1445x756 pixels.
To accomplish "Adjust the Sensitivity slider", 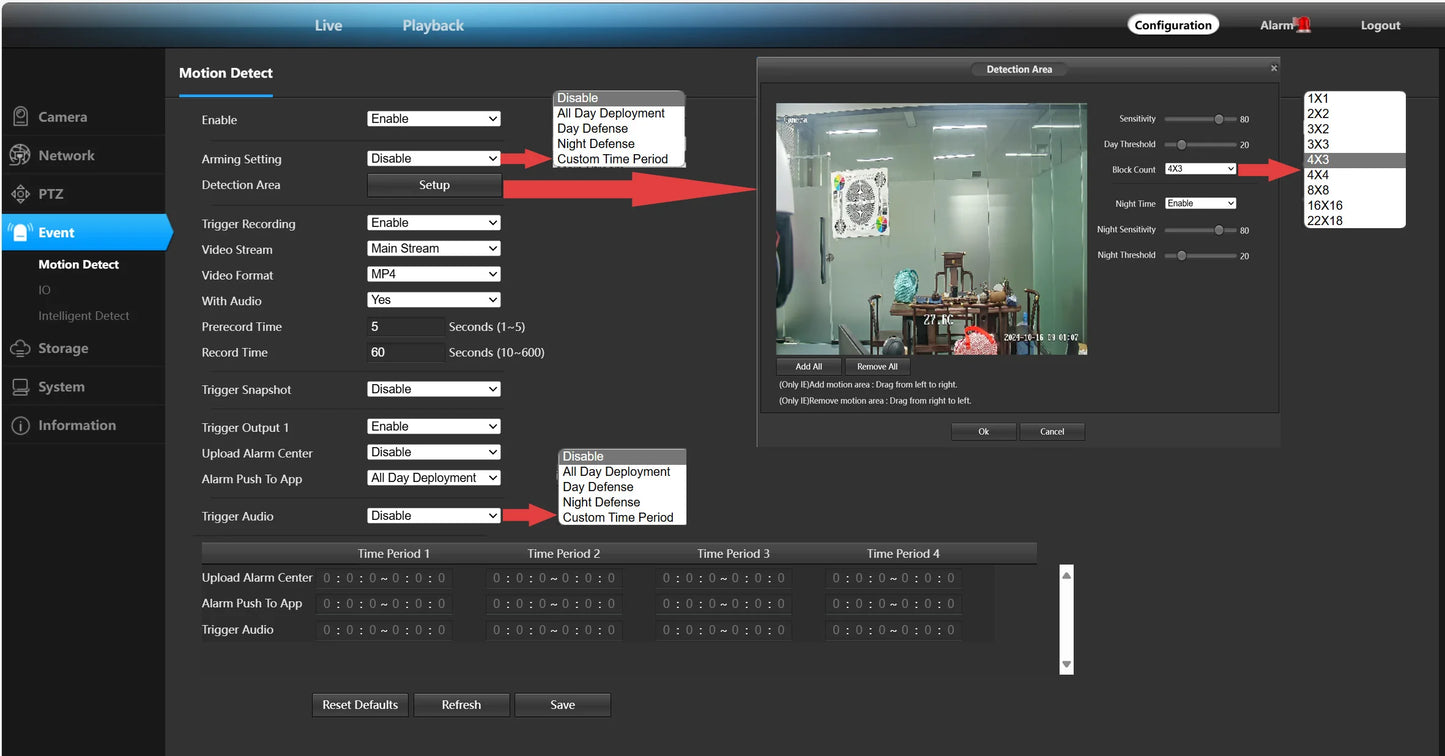I will click(x=1218, y=119).
